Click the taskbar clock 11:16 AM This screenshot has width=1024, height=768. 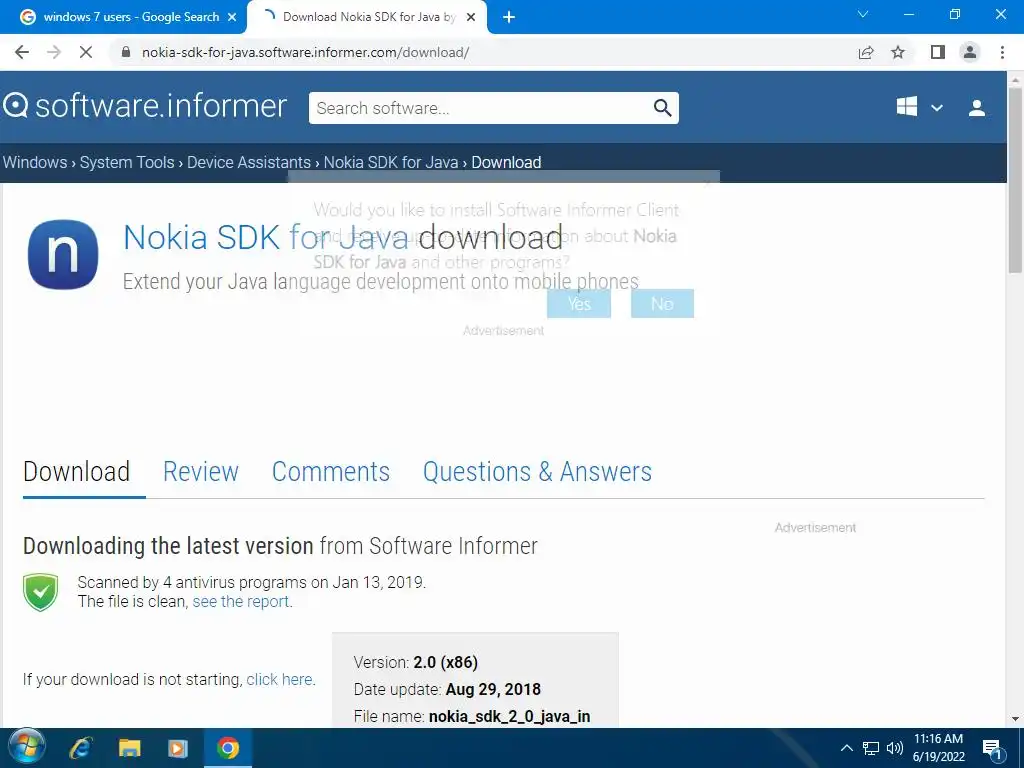pos(938,739)
